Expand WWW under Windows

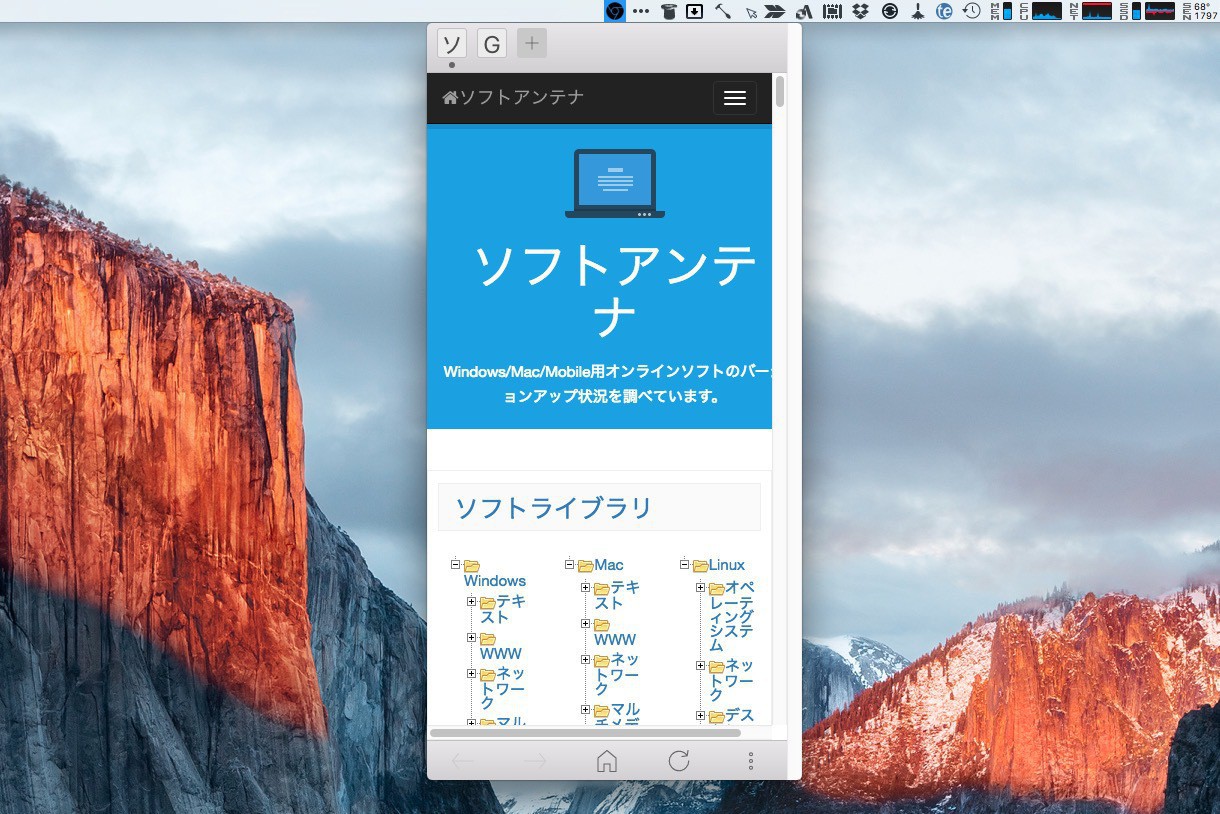472,637
